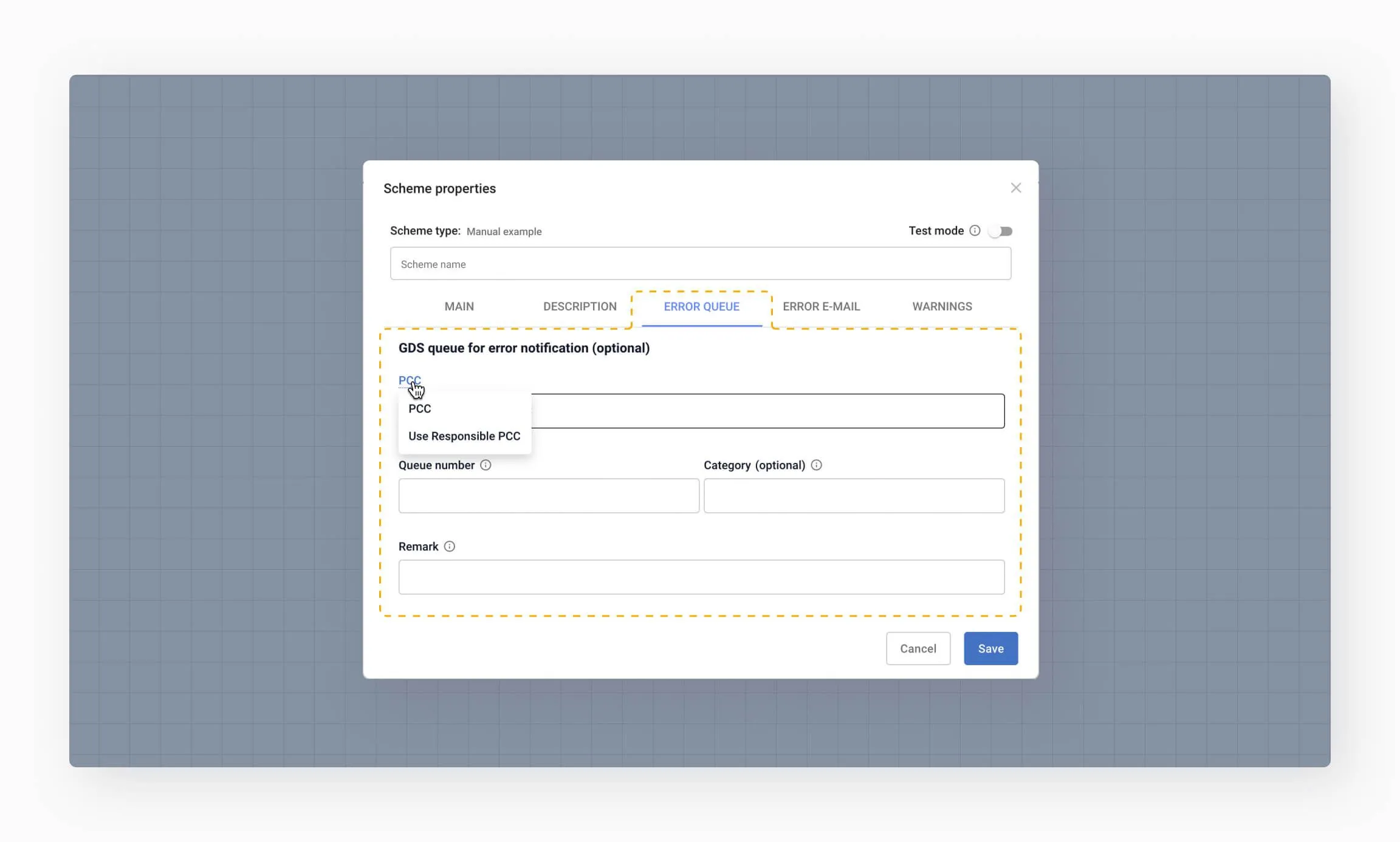
Task: Choose Use Responsible PCC option
Action: pyautogui.click(x=464, y=436)
